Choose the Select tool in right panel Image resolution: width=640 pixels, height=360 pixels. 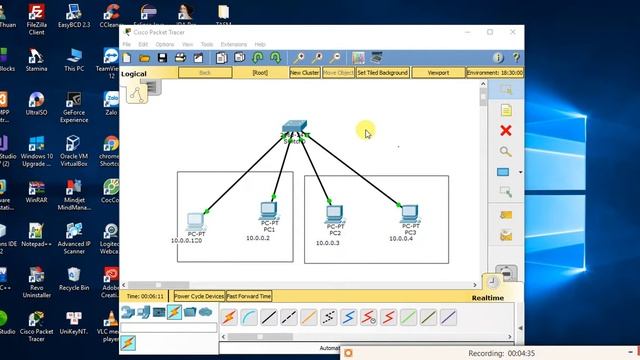coord(506,90)
